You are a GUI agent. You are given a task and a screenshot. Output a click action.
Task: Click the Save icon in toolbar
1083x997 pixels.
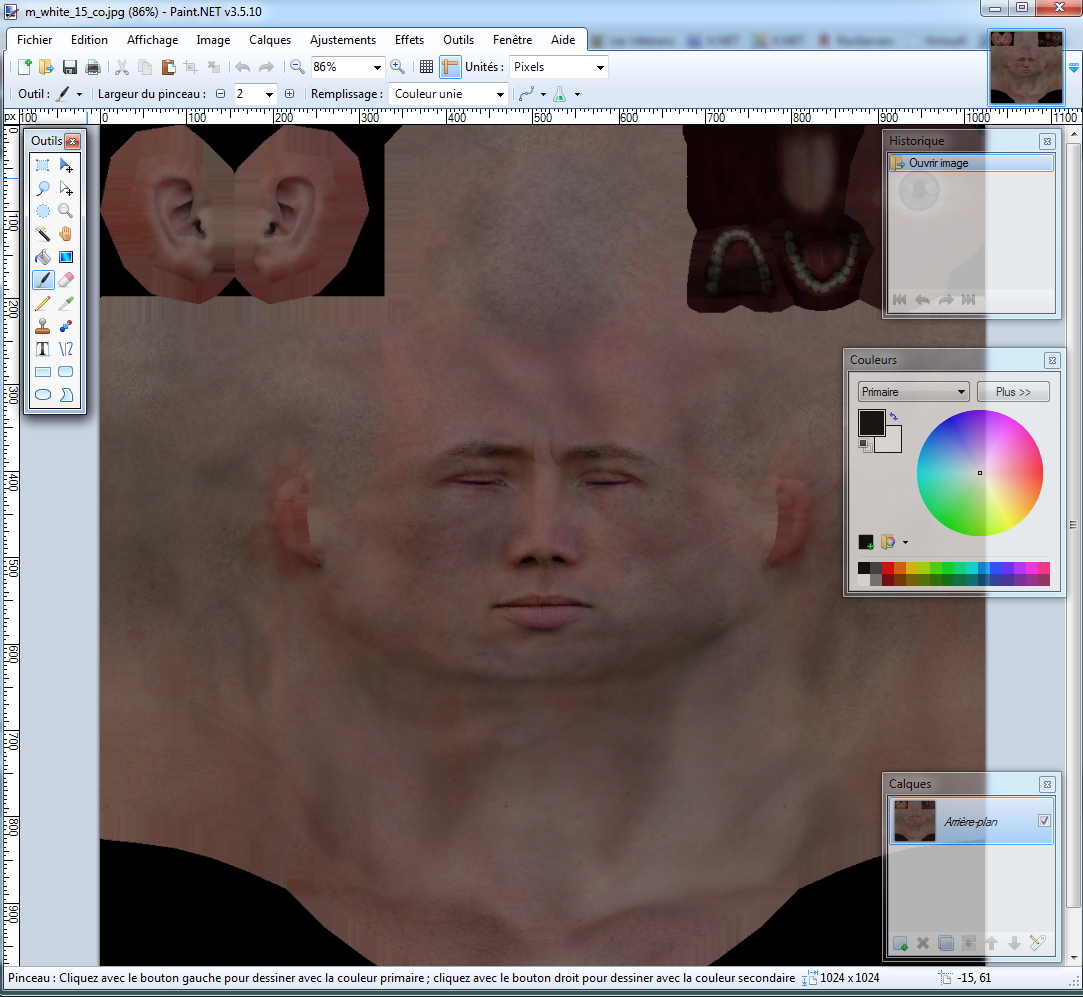tap(70, 67)
